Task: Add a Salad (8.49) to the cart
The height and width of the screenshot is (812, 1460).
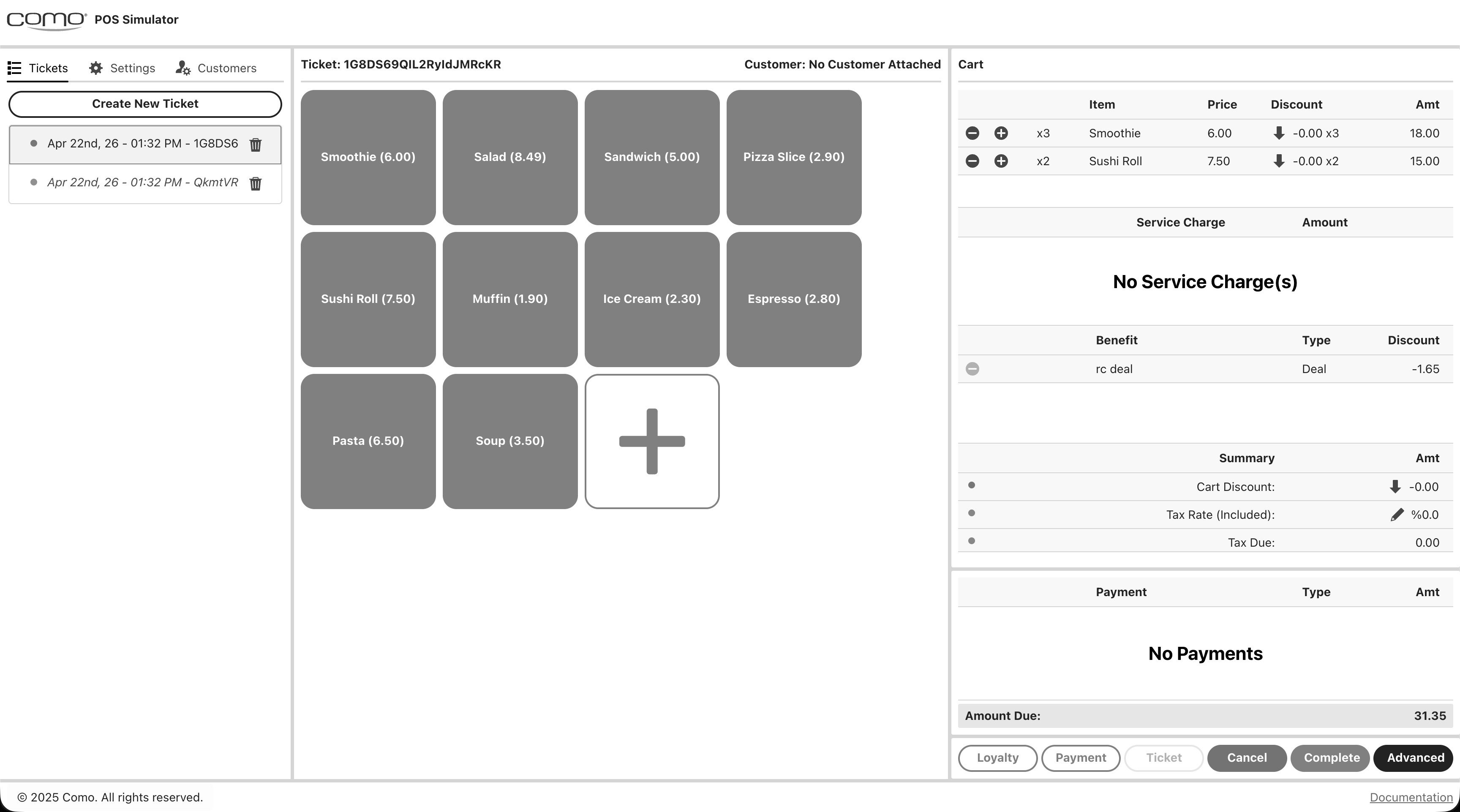Action: tap(510, 158)
